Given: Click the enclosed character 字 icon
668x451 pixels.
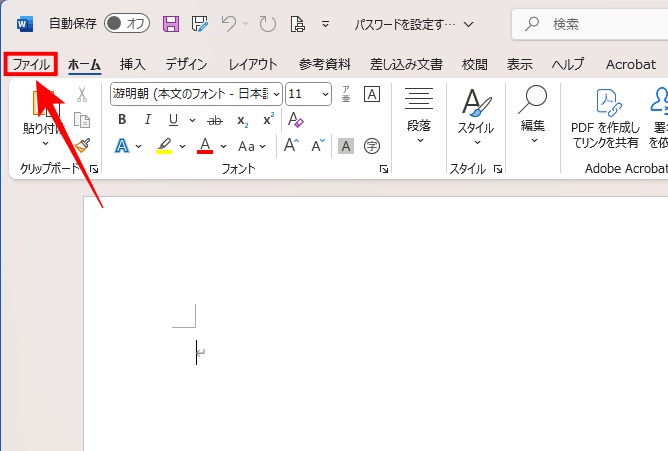Looking at the screenshot, I should 372,146.
